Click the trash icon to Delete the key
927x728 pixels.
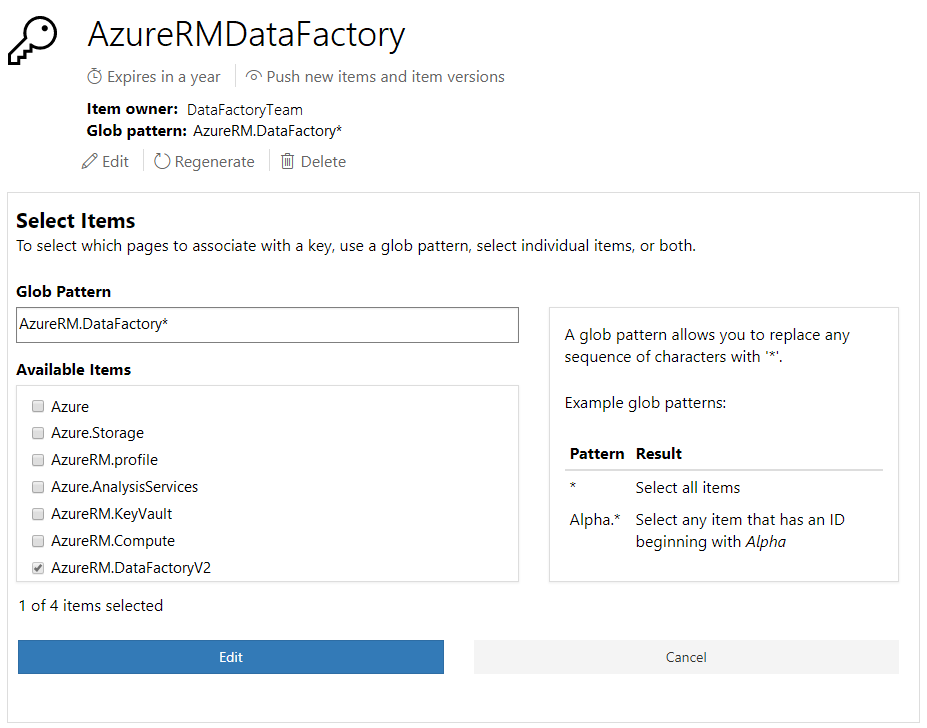[287, 161]
